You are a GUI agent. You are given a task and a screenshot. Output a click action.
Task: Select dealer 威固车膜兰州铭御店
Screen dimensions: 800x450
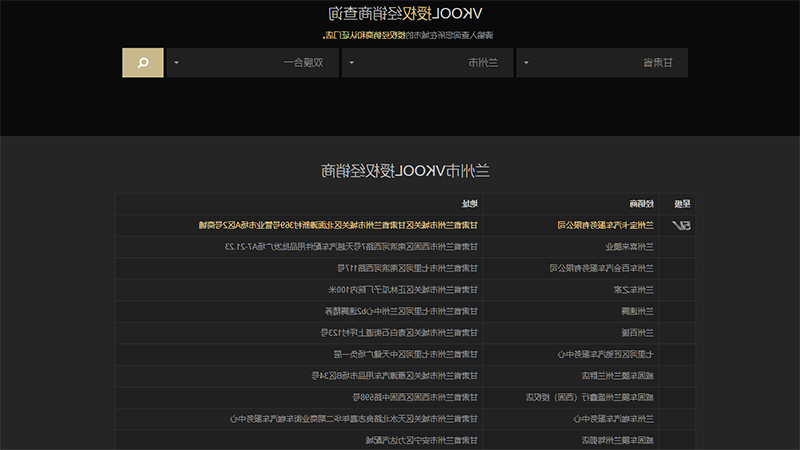pos(617,440)
